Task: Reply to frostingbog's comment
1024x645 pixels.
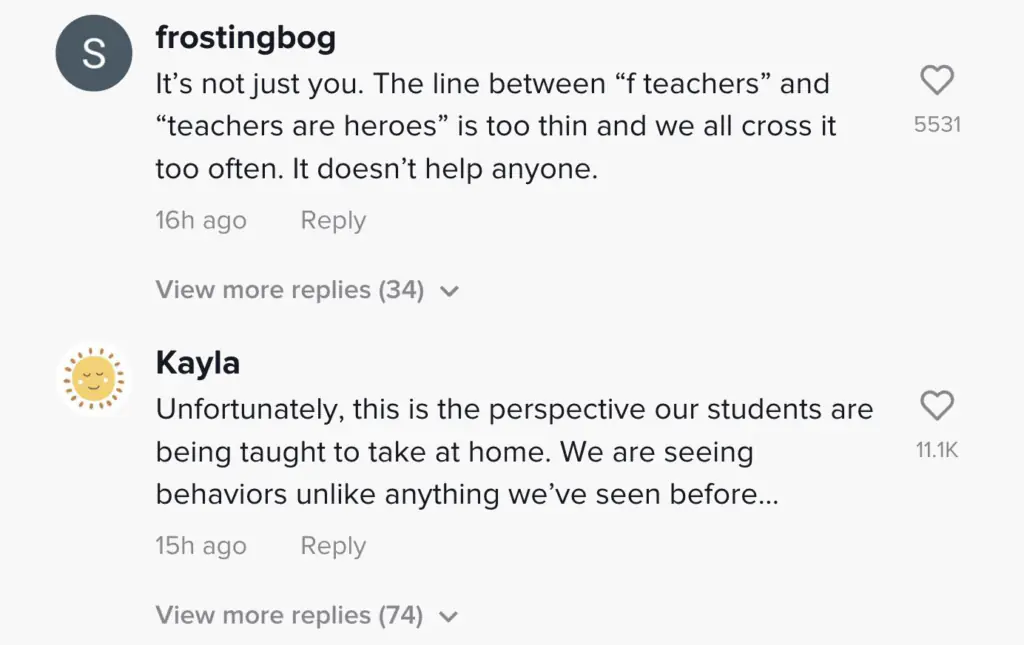Action: (333, 221)
